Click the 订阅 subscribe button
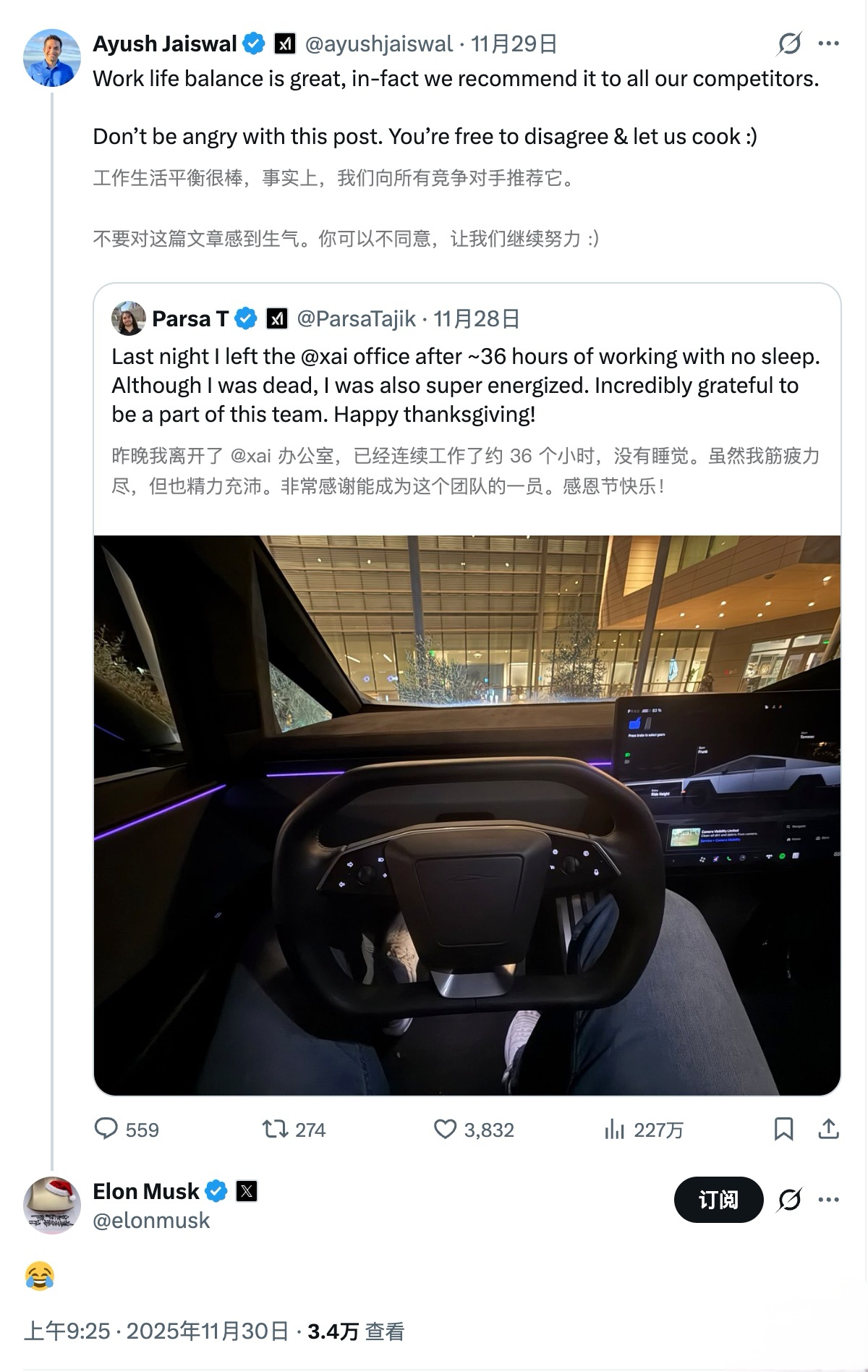 click(x=718, y=1200)
